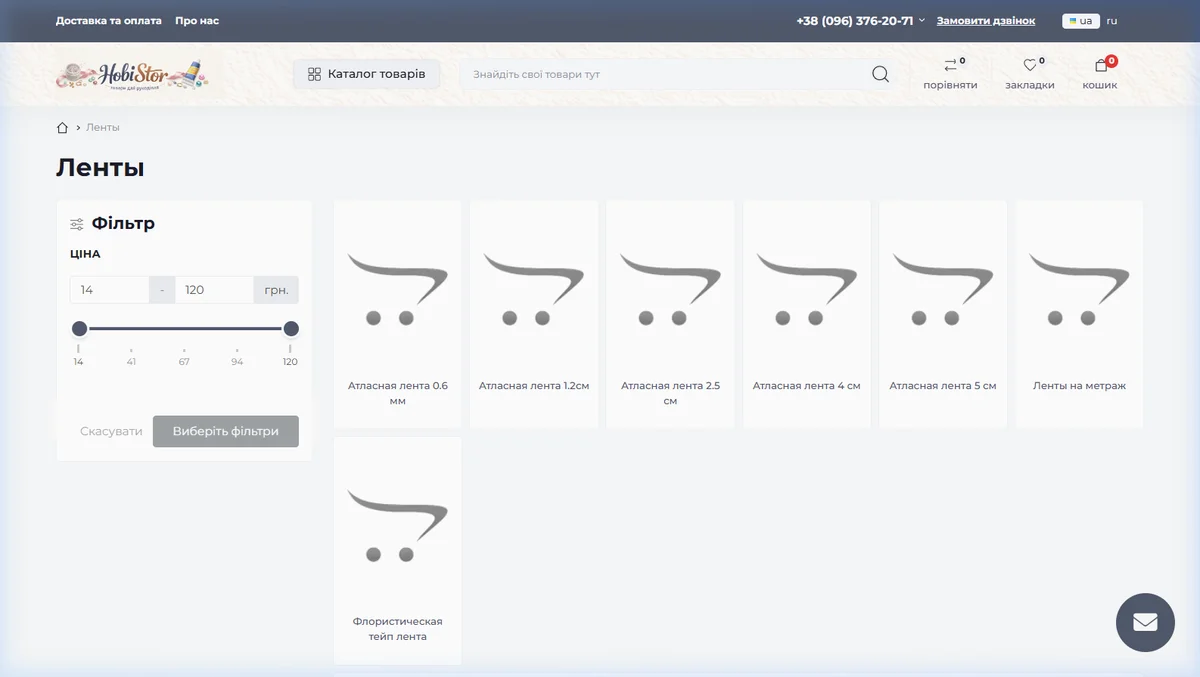This screenshot has height=677, width=1200.
Task: Click the right price slider handle
Action: tap(291, 328)
